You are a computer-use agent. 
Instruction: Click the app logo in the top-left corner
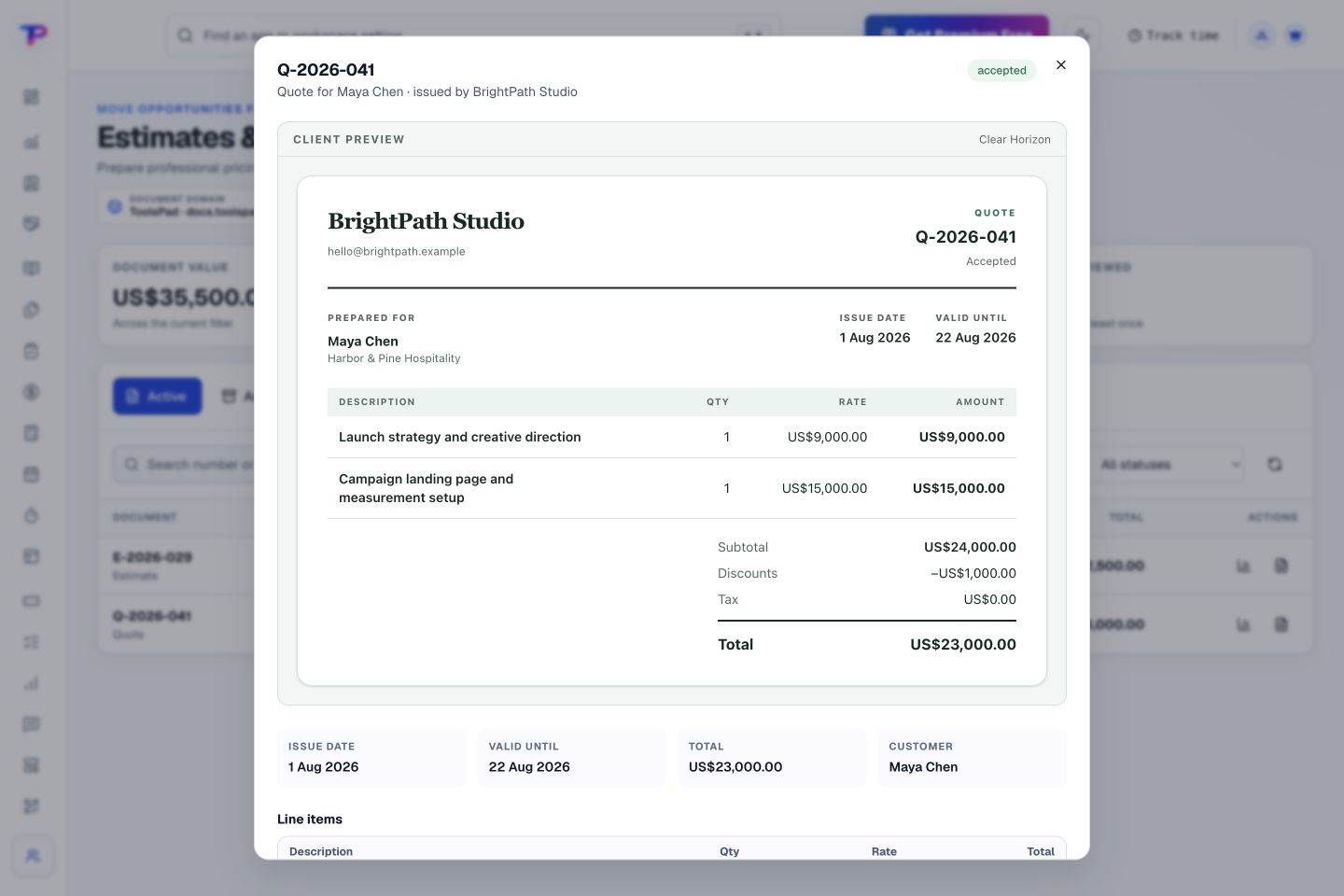tap(33, 35)
